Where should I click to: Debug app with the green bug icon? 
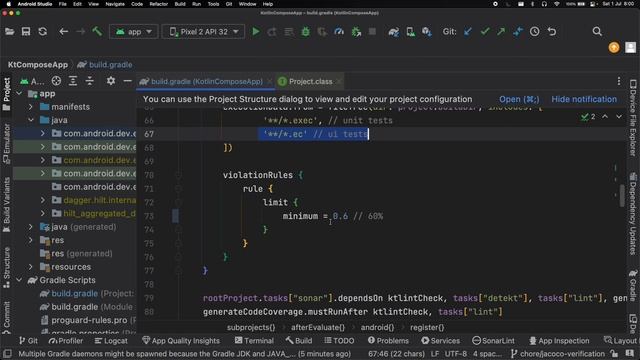point(305,31)
